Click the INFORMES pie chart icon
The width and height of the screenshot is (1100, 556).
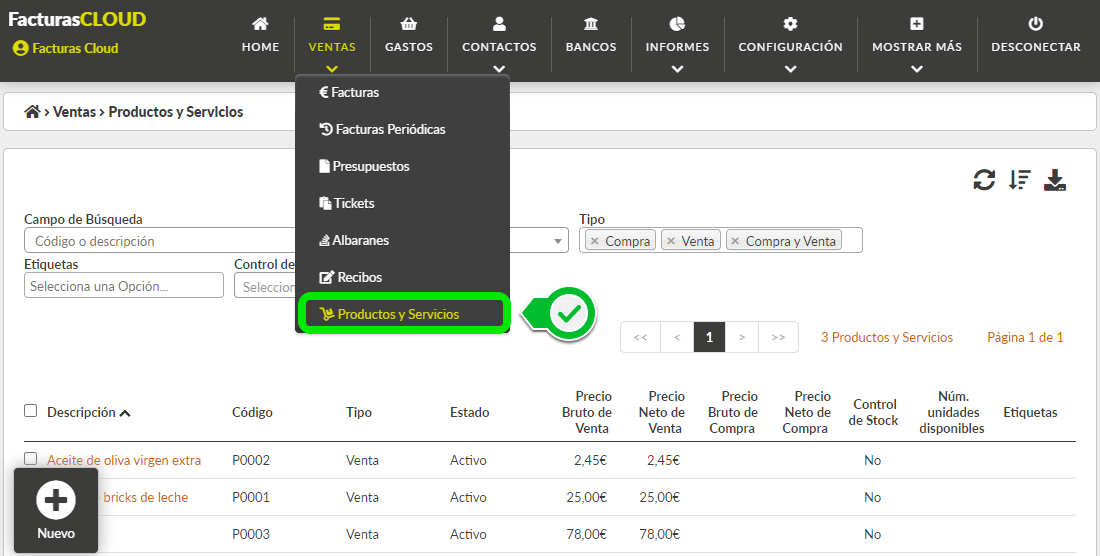677,24
